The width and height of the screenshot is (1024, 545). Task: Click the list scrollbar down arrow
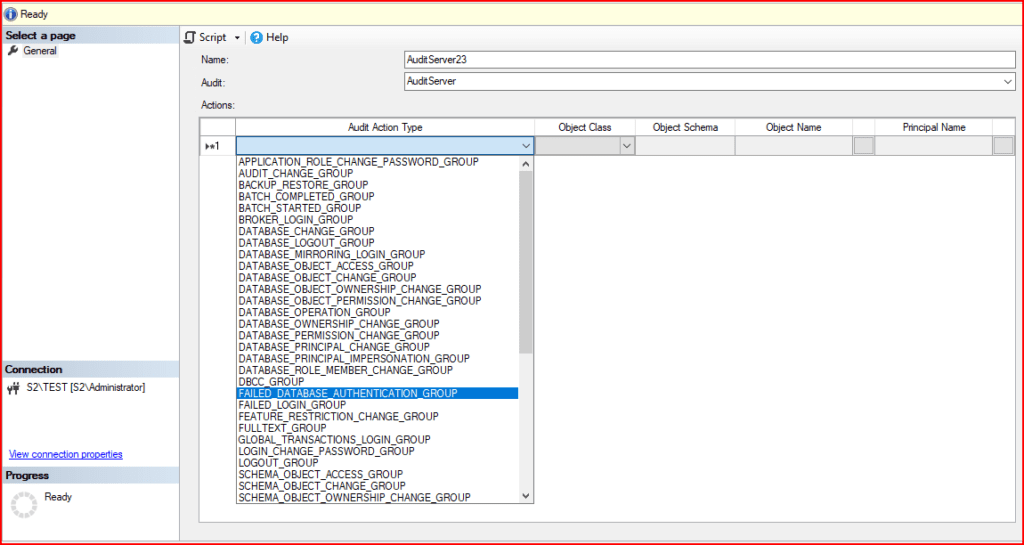coord(526,495)
